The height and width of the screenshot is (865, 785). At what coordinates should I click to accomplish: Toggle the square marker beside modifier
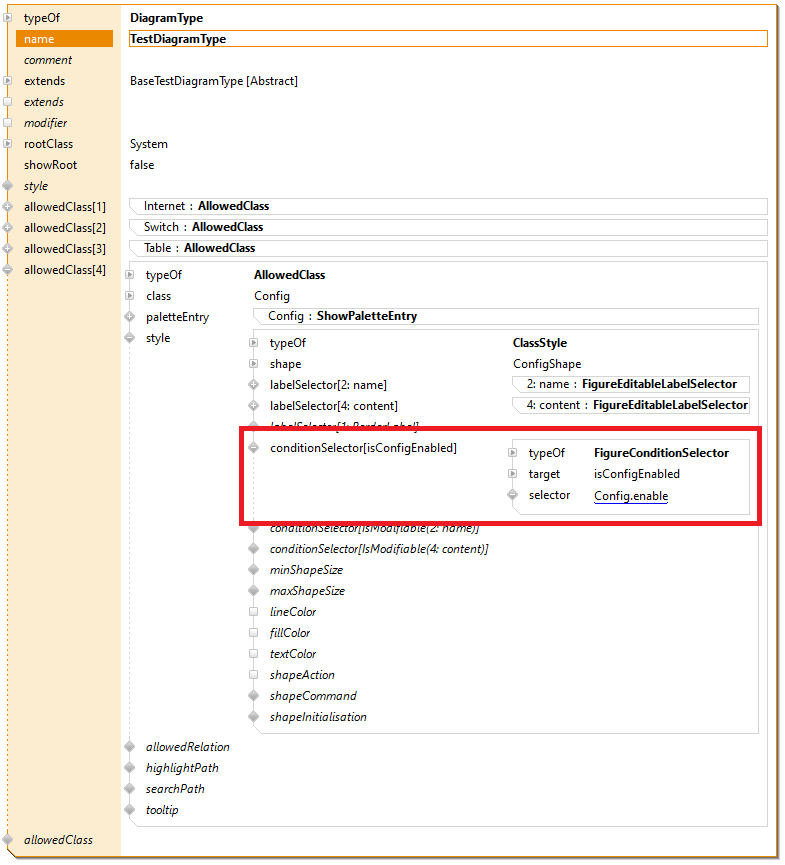coord(8,123)
